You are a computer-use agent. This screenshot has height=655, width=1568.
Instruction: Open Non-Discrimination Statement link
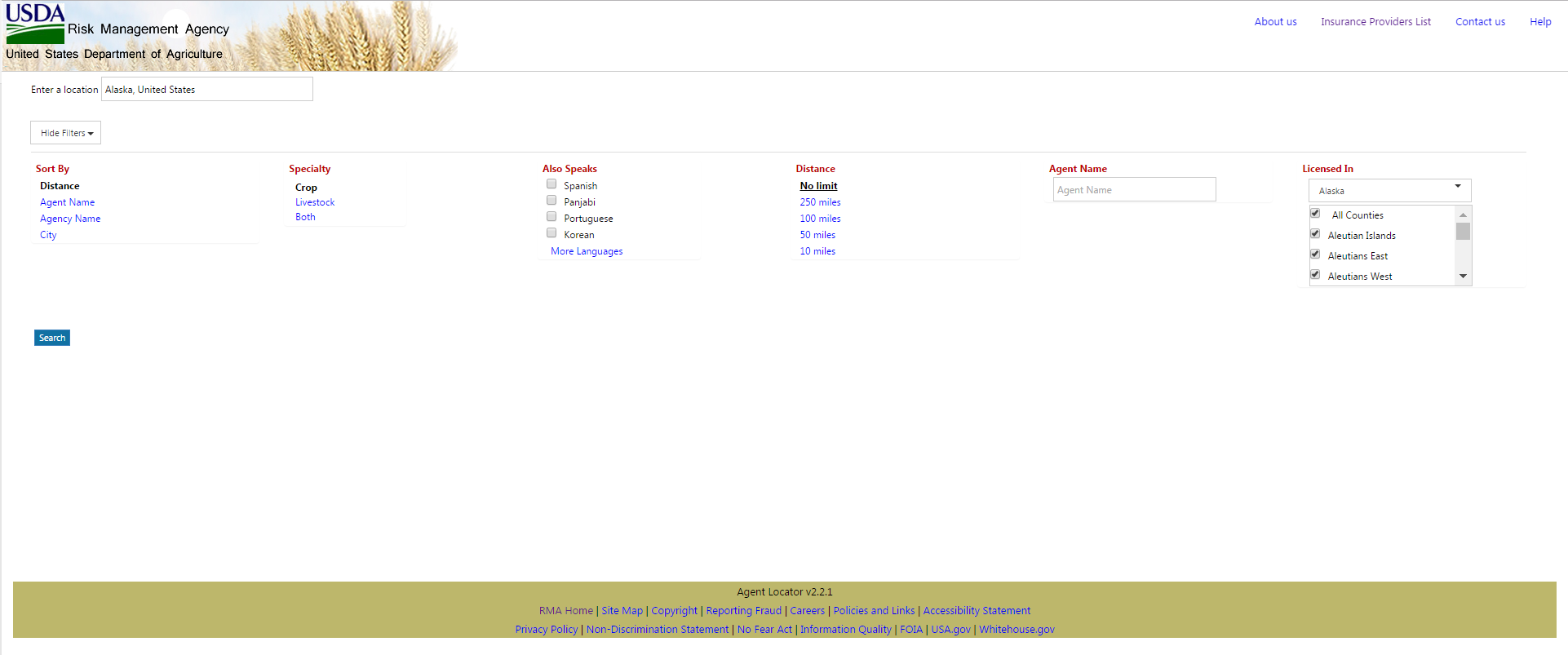click(x=657, y=630)
